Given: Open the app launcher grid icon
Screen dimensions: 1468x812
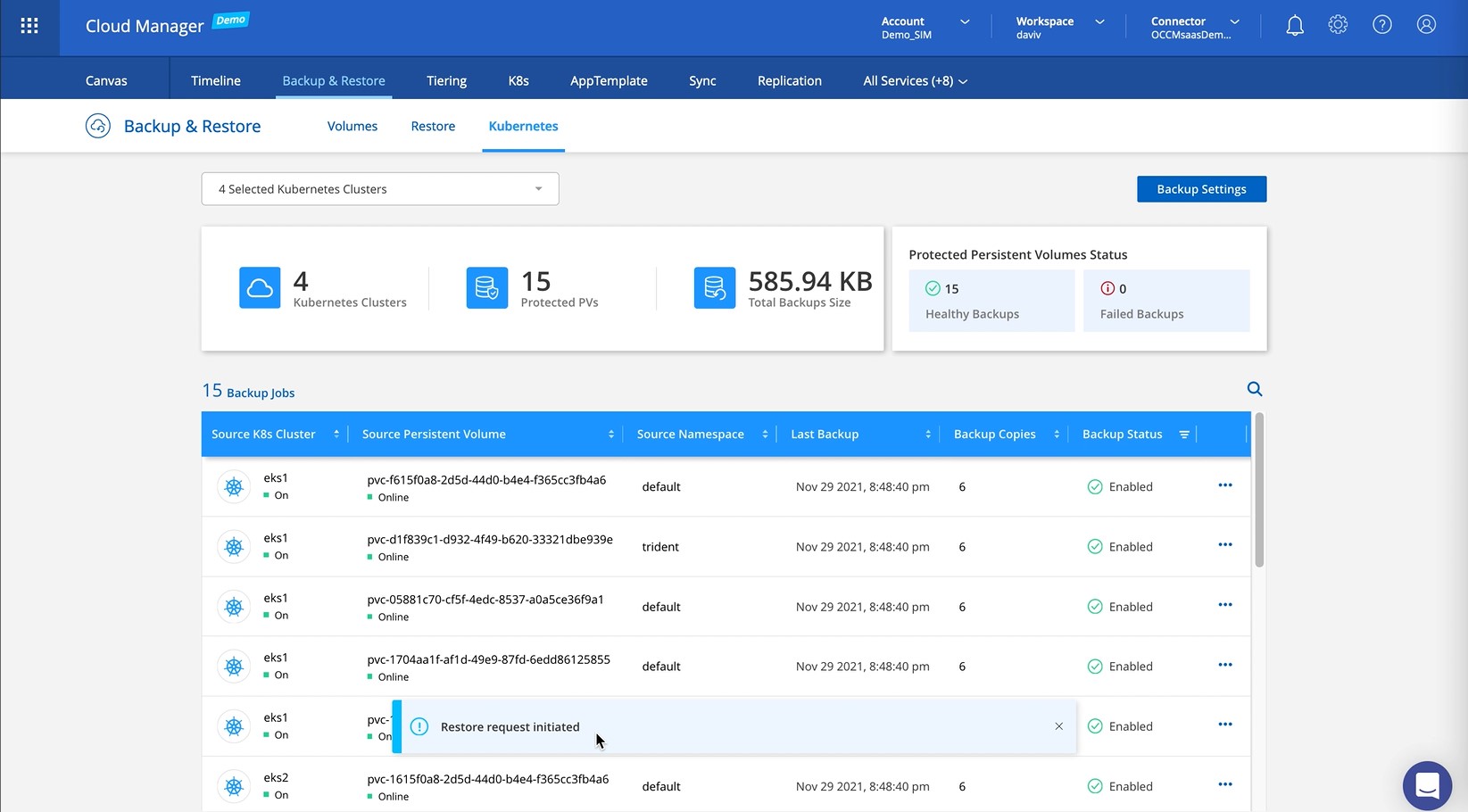Looking at the screenshot, I should (29, 26).
